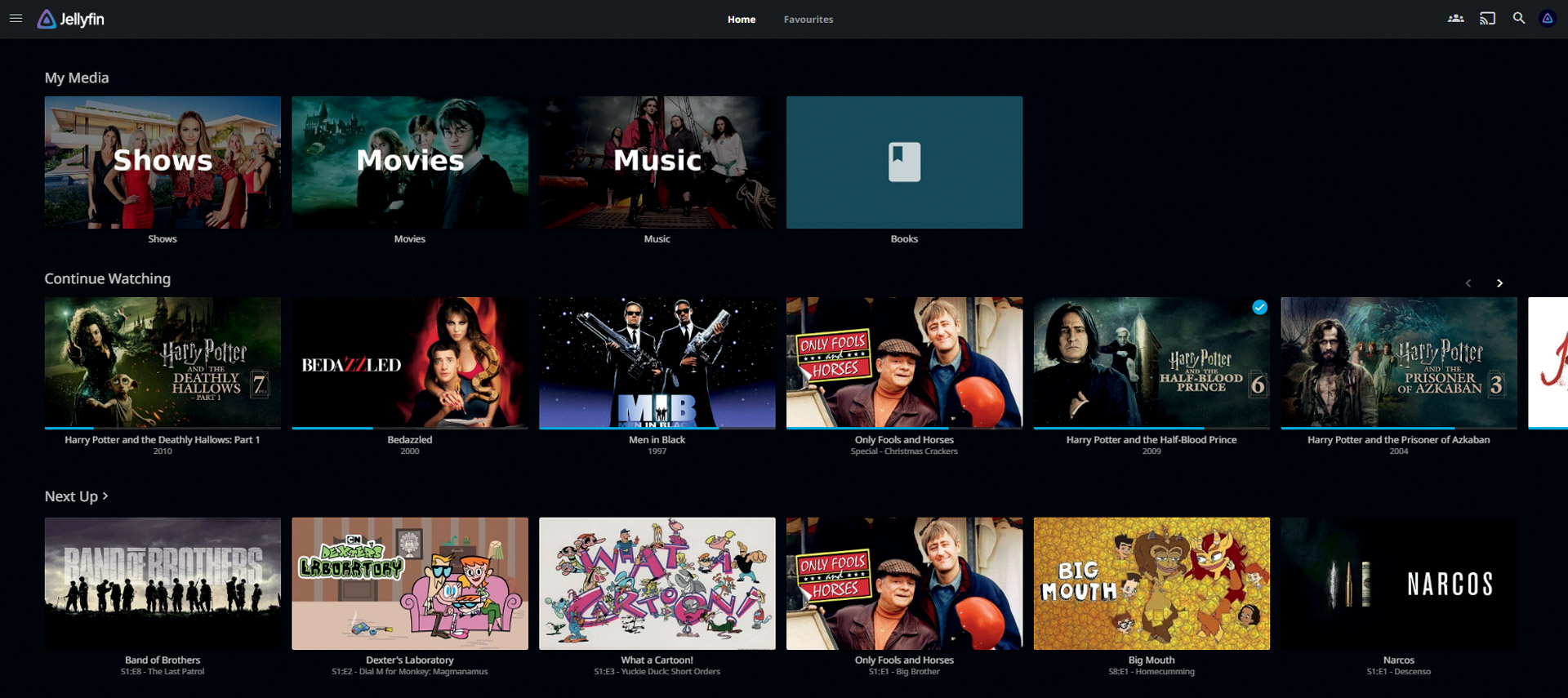Open the Movies library card
The height and width of the screenshot is (698, 1568).
[410, 162]
